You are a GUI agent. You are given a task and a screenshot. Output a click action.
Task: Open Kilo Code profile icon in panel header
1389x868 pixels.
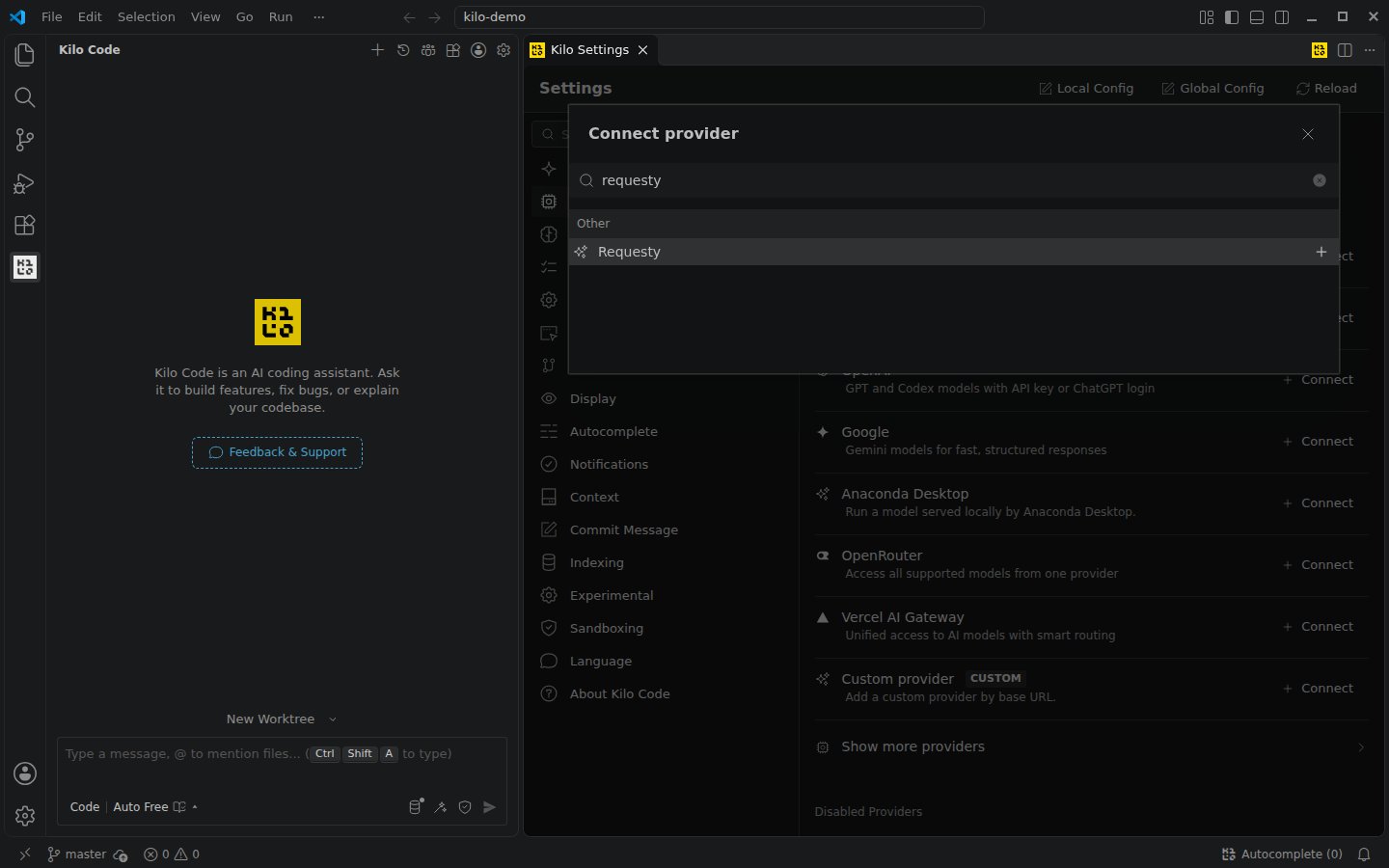(478, 50)
